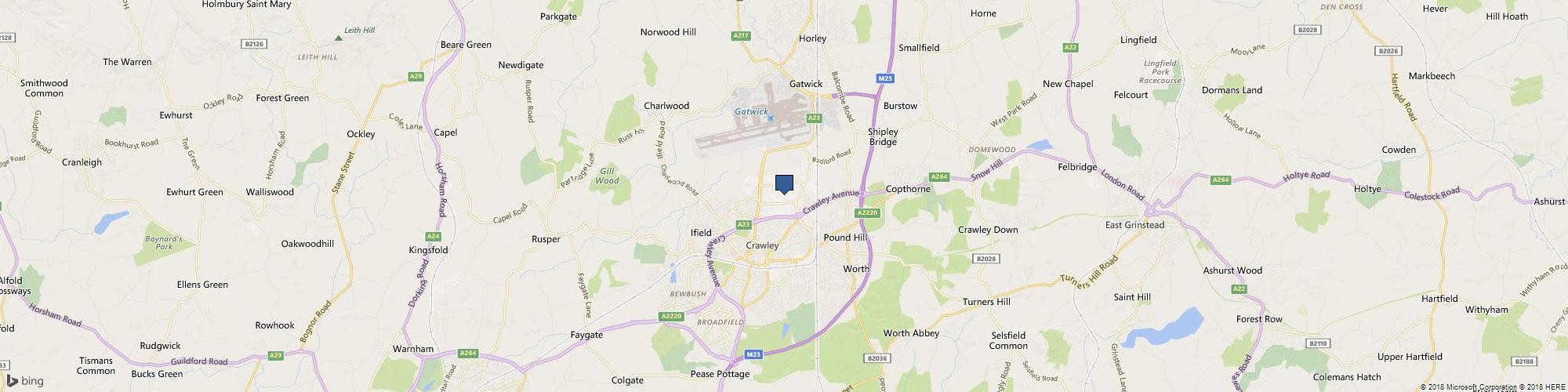Click the Horley place name
This screenshot has height=392, width=1568.
tap(813, 38)
